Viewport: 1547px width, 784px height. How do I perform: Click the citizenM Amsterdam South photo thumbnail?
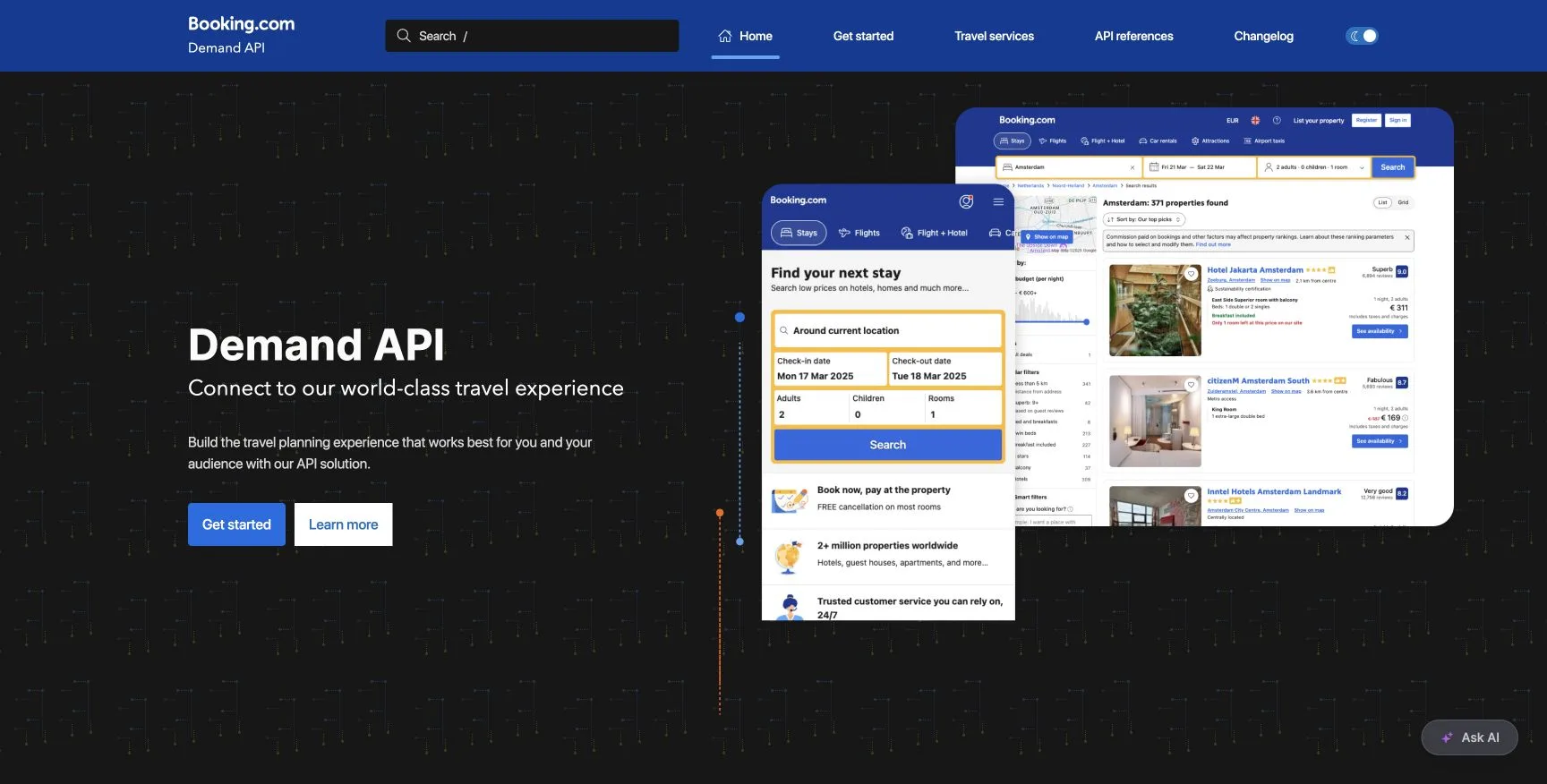pyautogui.click(x=1155, y=422)
